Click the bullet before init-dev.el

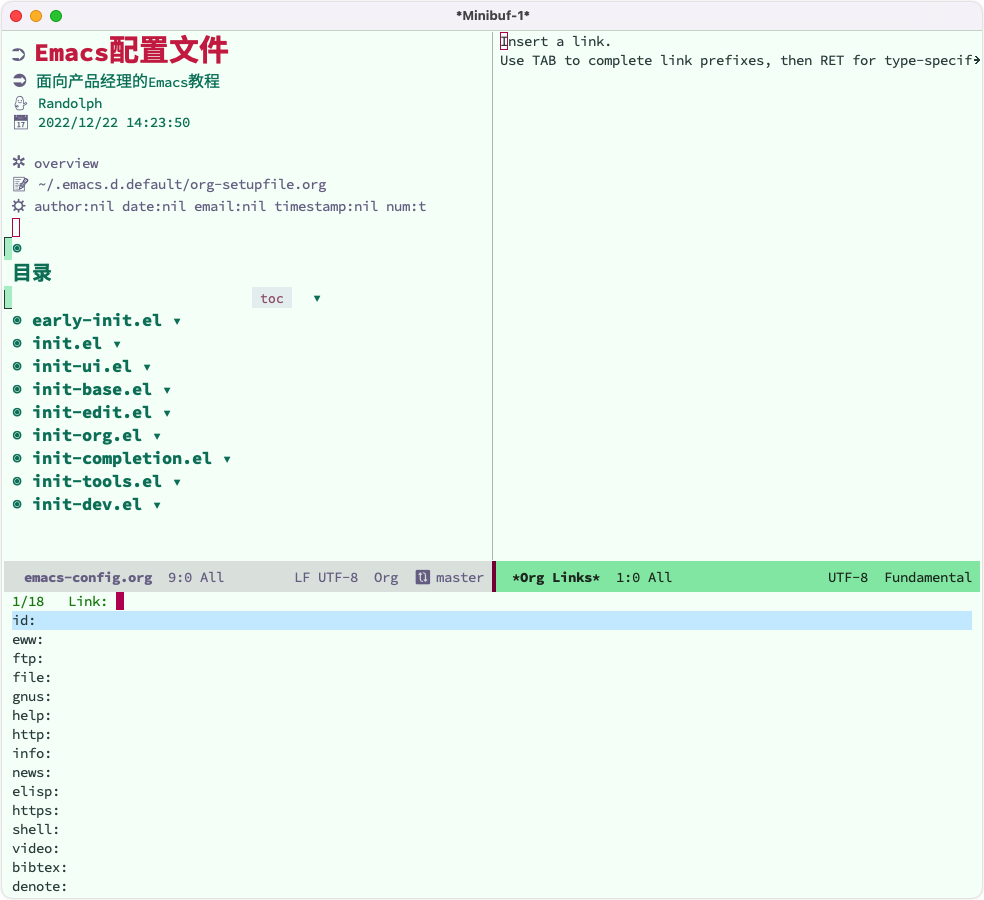tap(18, 505)
